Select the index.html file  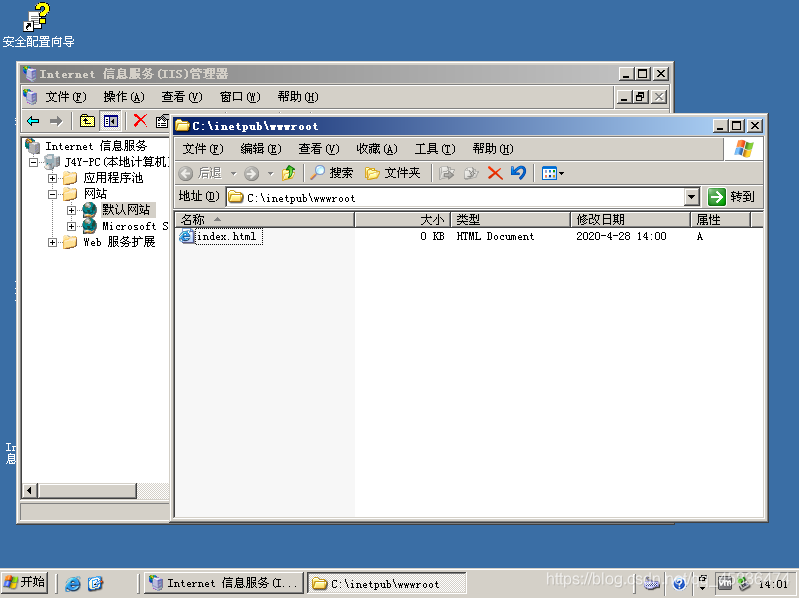[227, 236]
